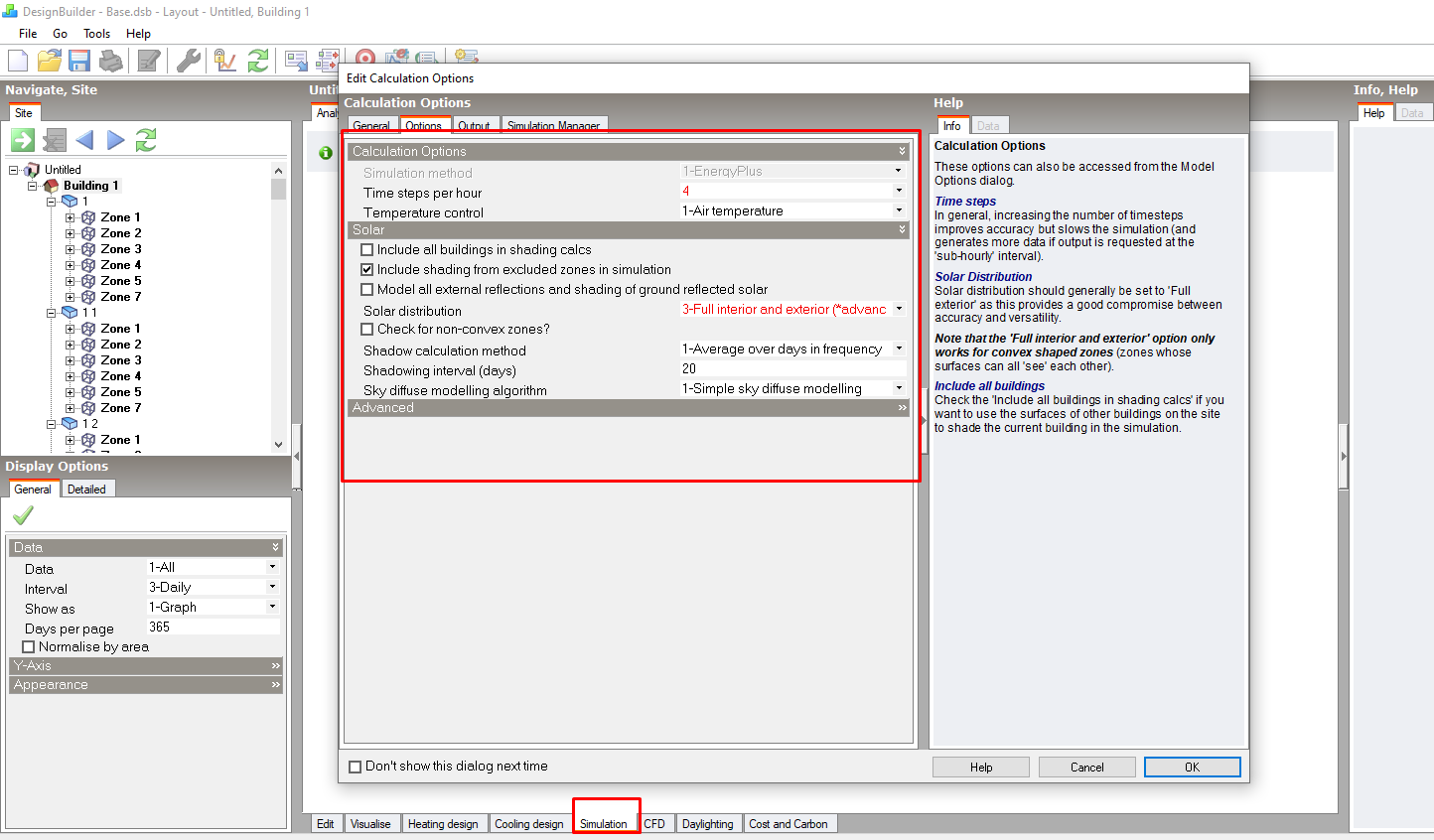Click the OK button

tap(1192, 768)
